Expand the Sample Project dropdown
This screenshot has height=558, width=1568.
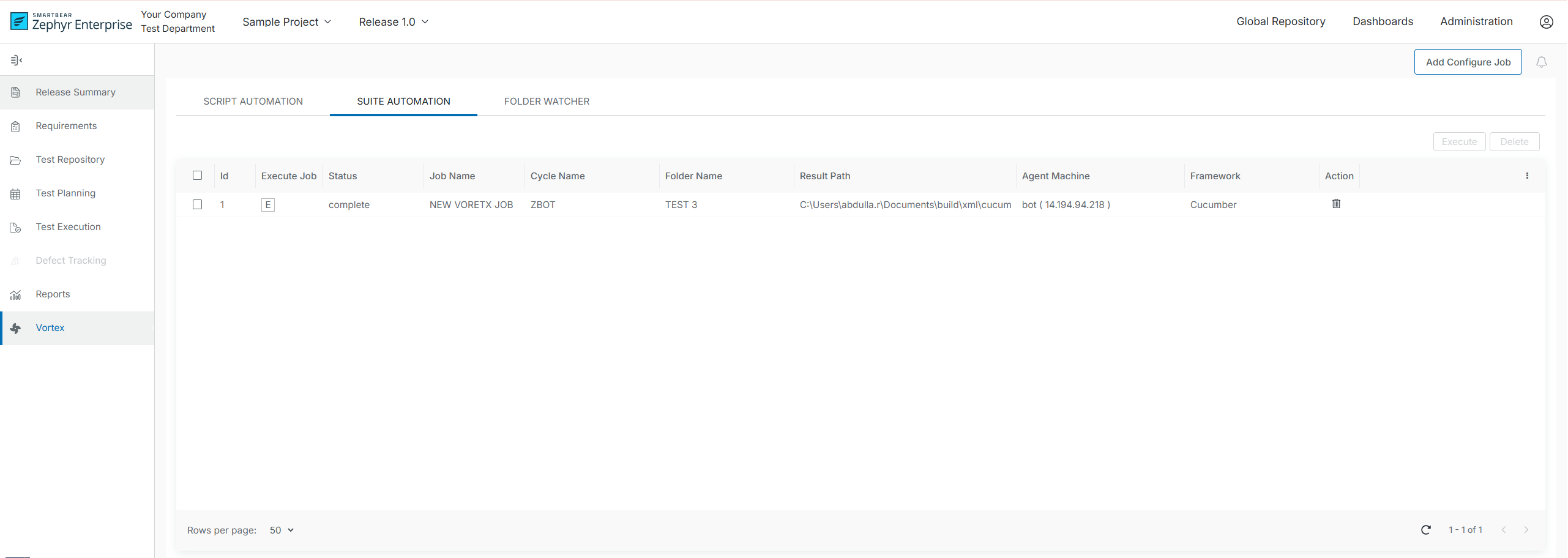[x=286, y=22]
